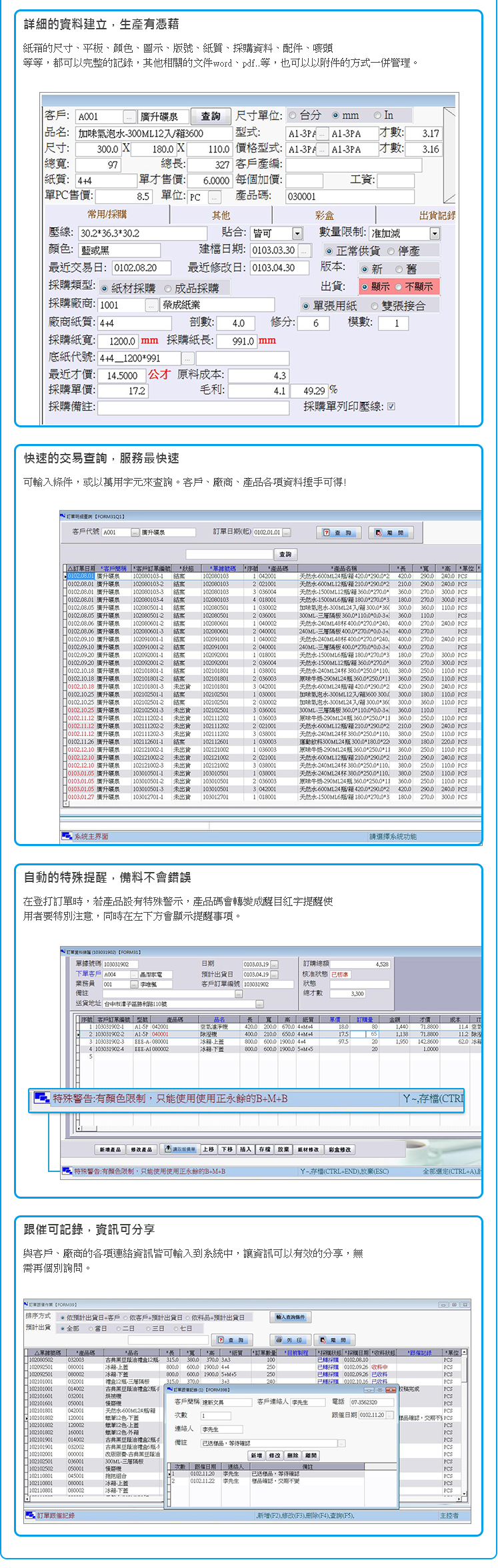Click the 查詢 button beside customer 廣升礦泉
This screenshot has width=498, height=1568.
(211, 116)
